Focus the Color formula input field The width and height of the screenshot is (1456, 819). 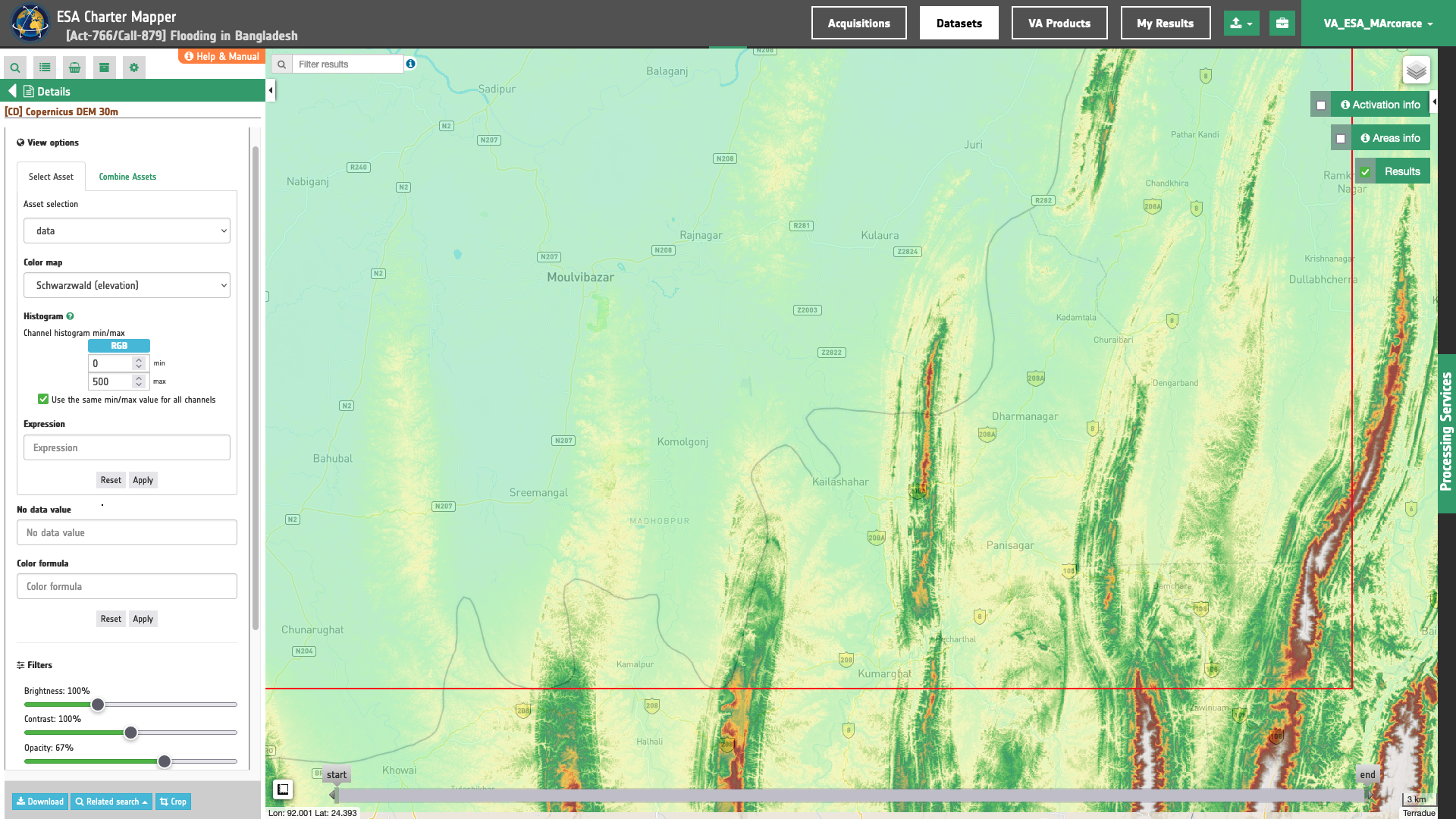(127, 586)
